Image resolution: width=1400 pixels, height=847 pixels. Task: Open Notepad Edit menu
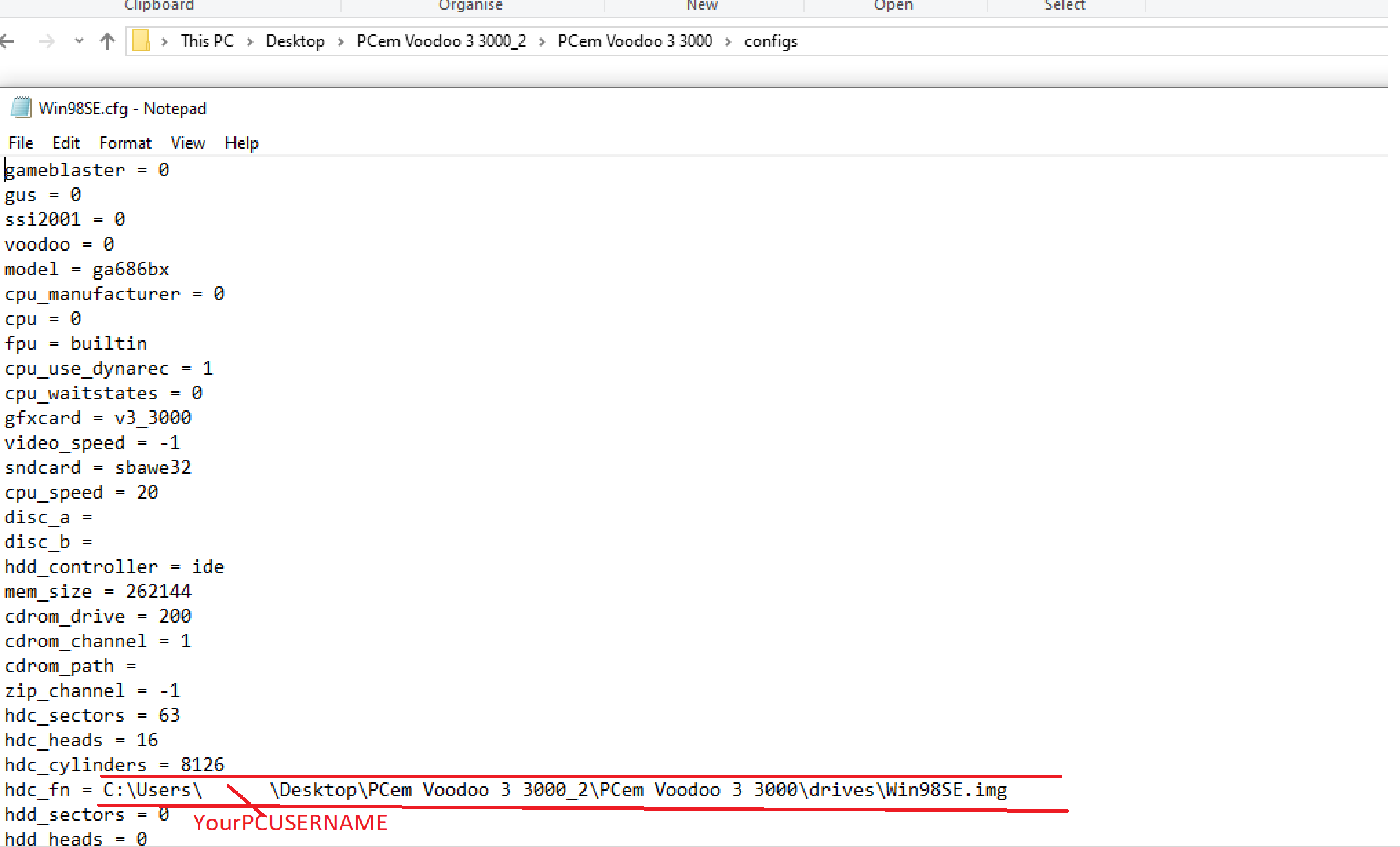(66, 143)
